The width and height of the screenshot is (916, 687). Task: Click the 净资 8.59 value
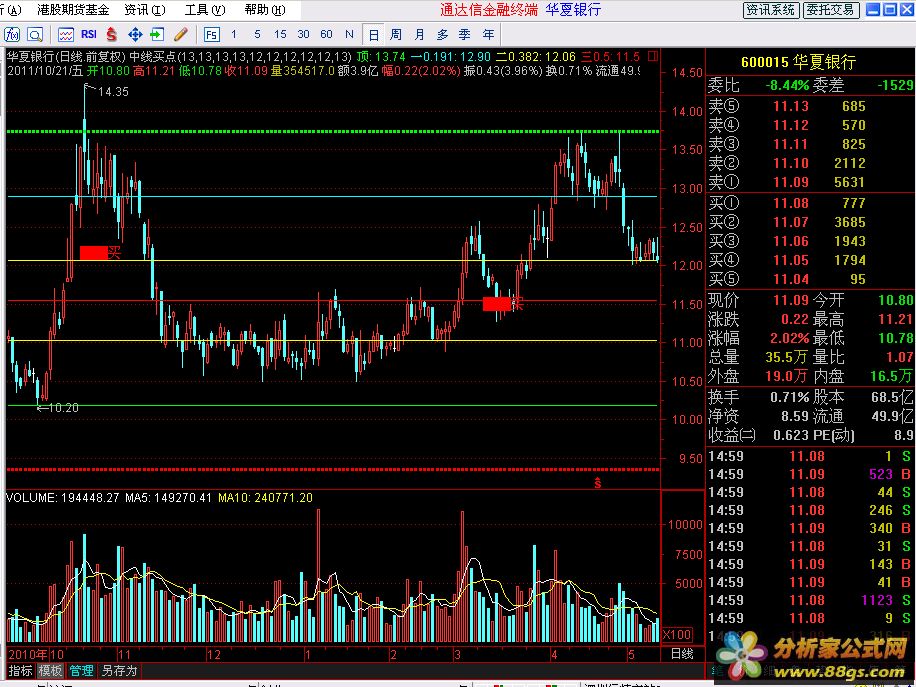[x=795, y=416]
